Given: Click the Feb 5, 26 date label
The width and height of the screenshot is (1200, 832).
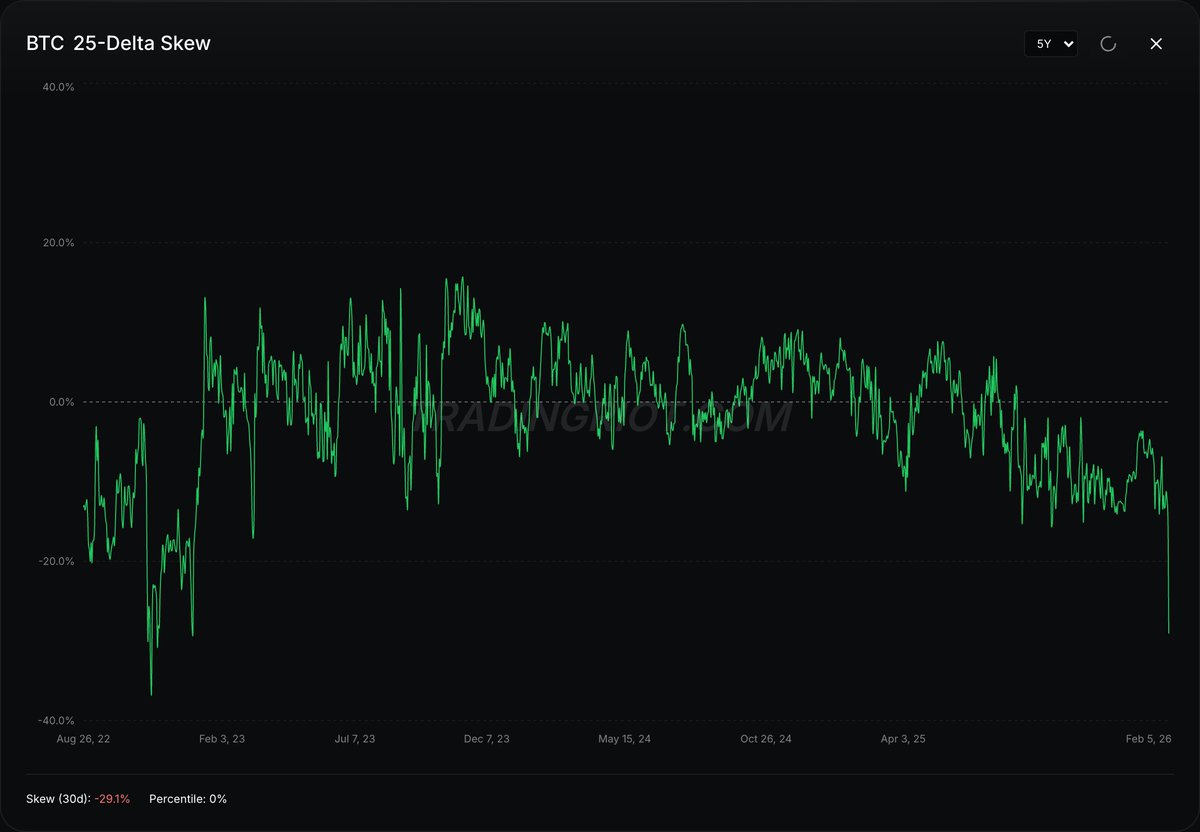Looking at the screenshot, I should pos(1148,739).
